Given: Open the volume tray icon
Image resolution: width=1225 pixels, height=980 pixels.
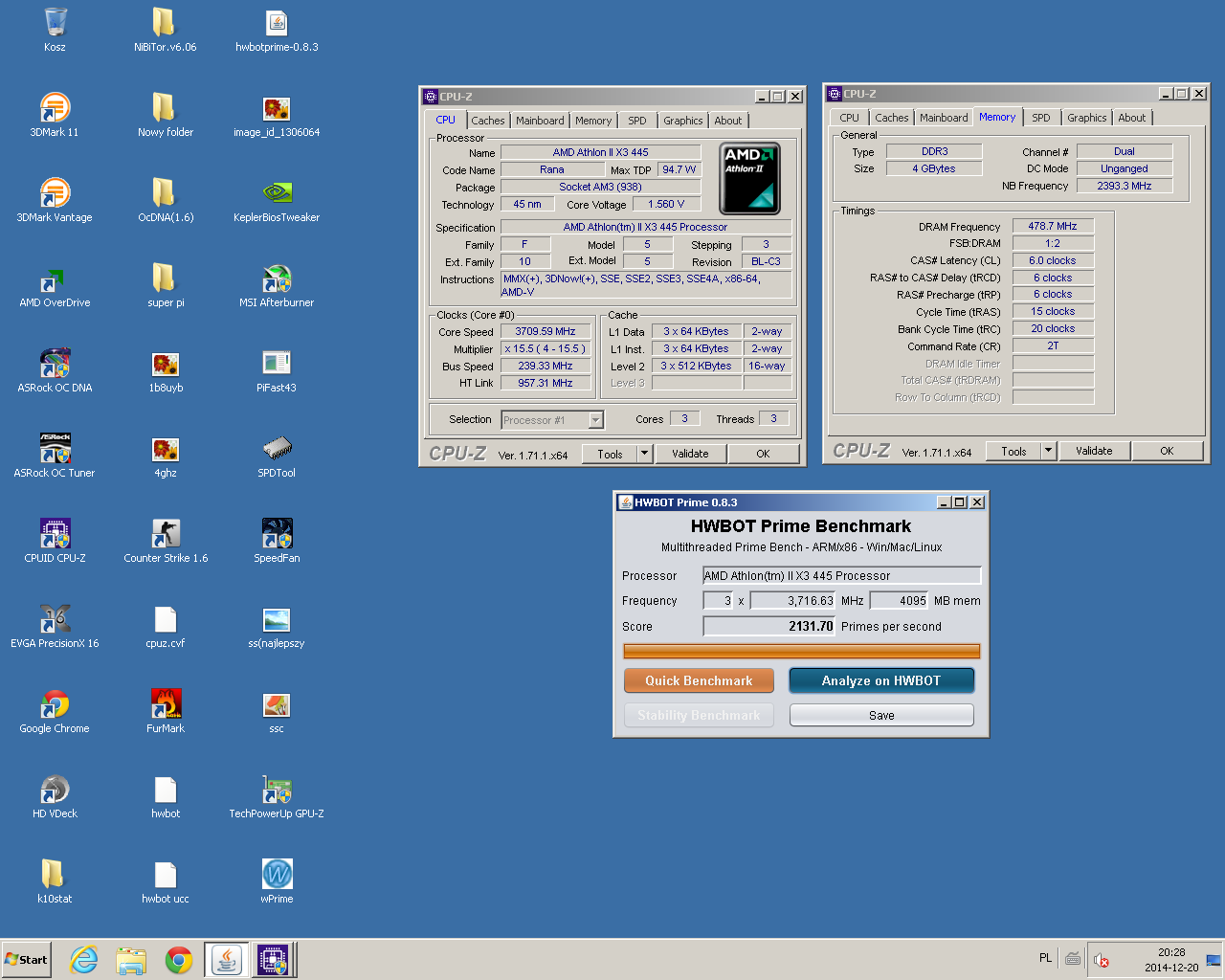Looking at the screenshot, I should pos(1102,960).
